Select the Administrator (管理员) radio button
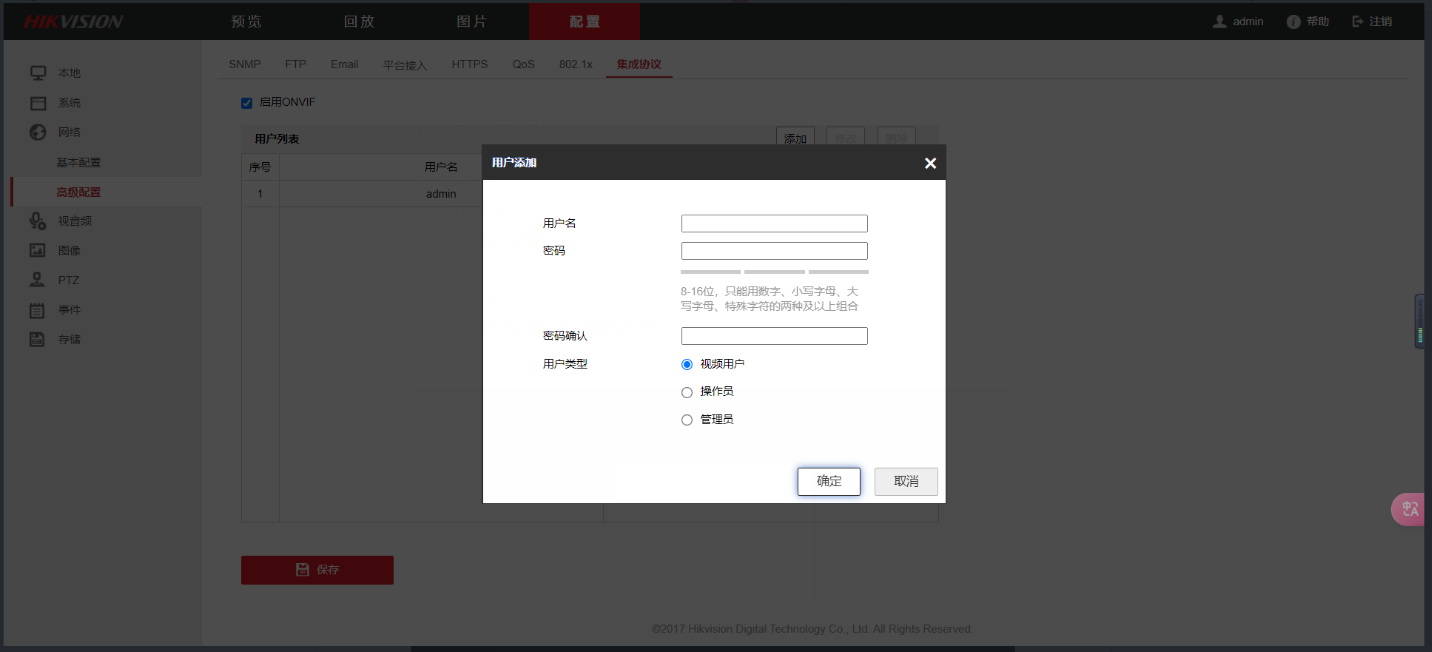Viewport: 1432px width, 652px height. tap(687, 420)
